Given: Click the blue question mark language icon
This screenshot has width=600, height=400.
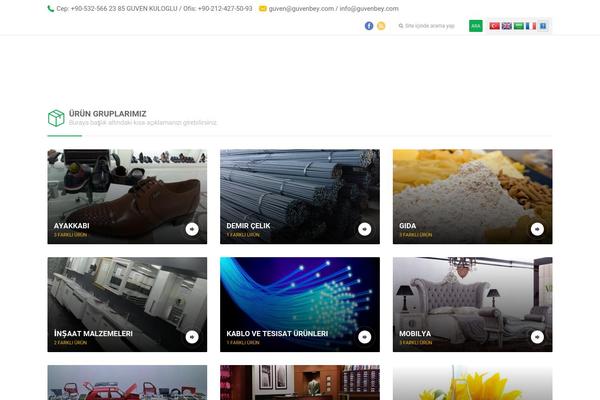Looking at the screenshot, I should click(543, 26).
